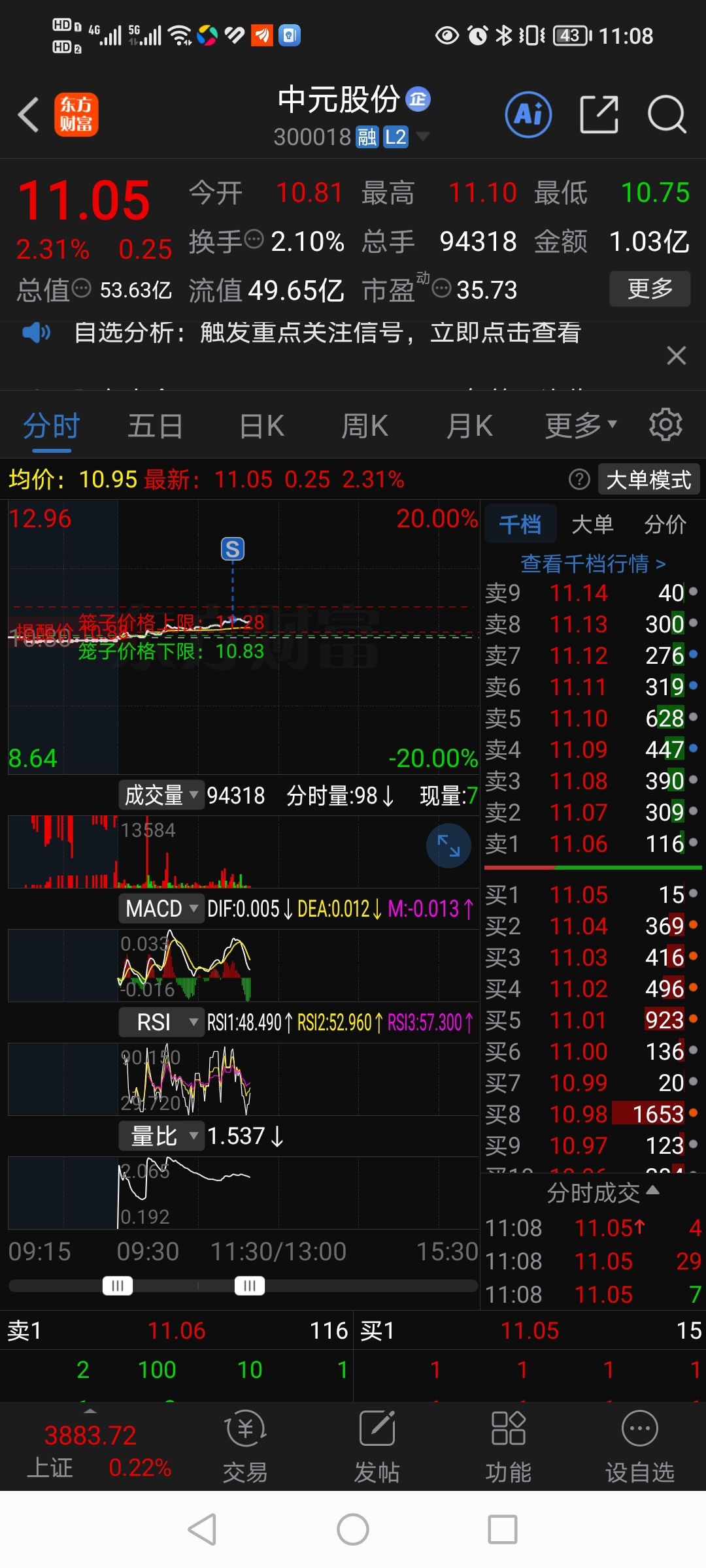706x1568 pixels.
Task: Open RSI indicator dropdown
Action: click(x=161, y=1022)
